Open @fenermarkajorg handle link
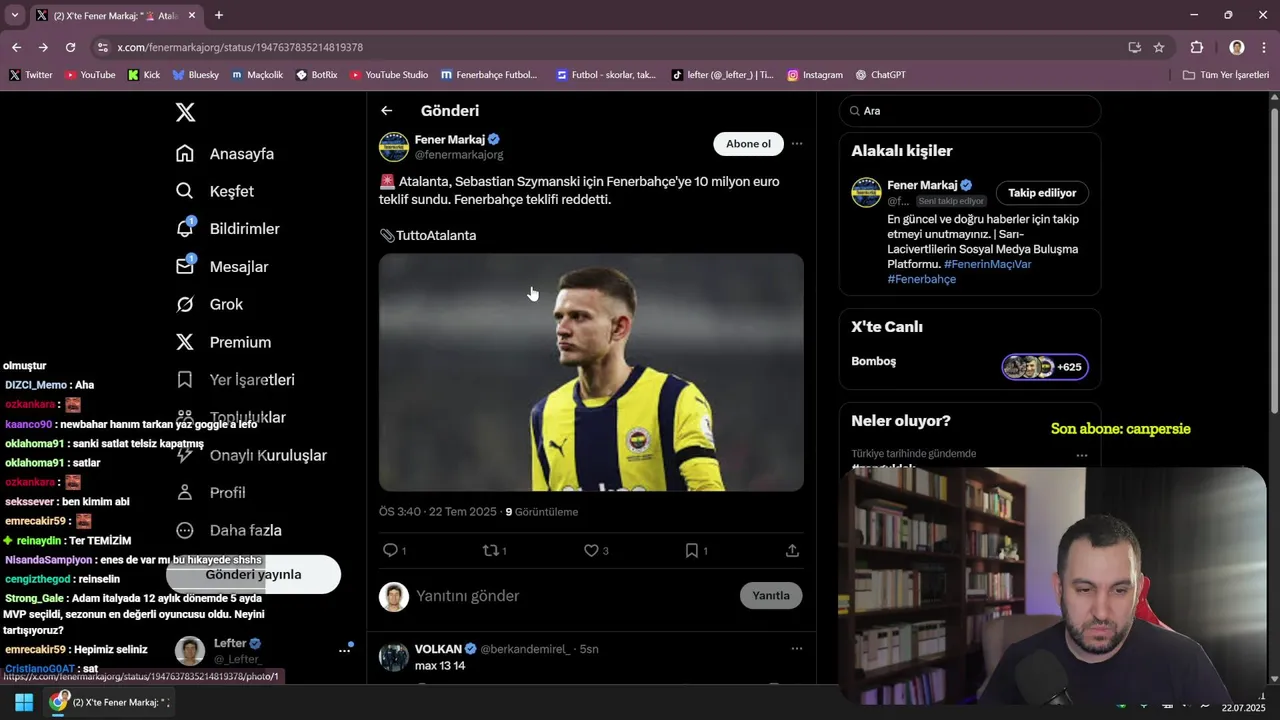Viewport: 1280px width, 720px height. 459,155
